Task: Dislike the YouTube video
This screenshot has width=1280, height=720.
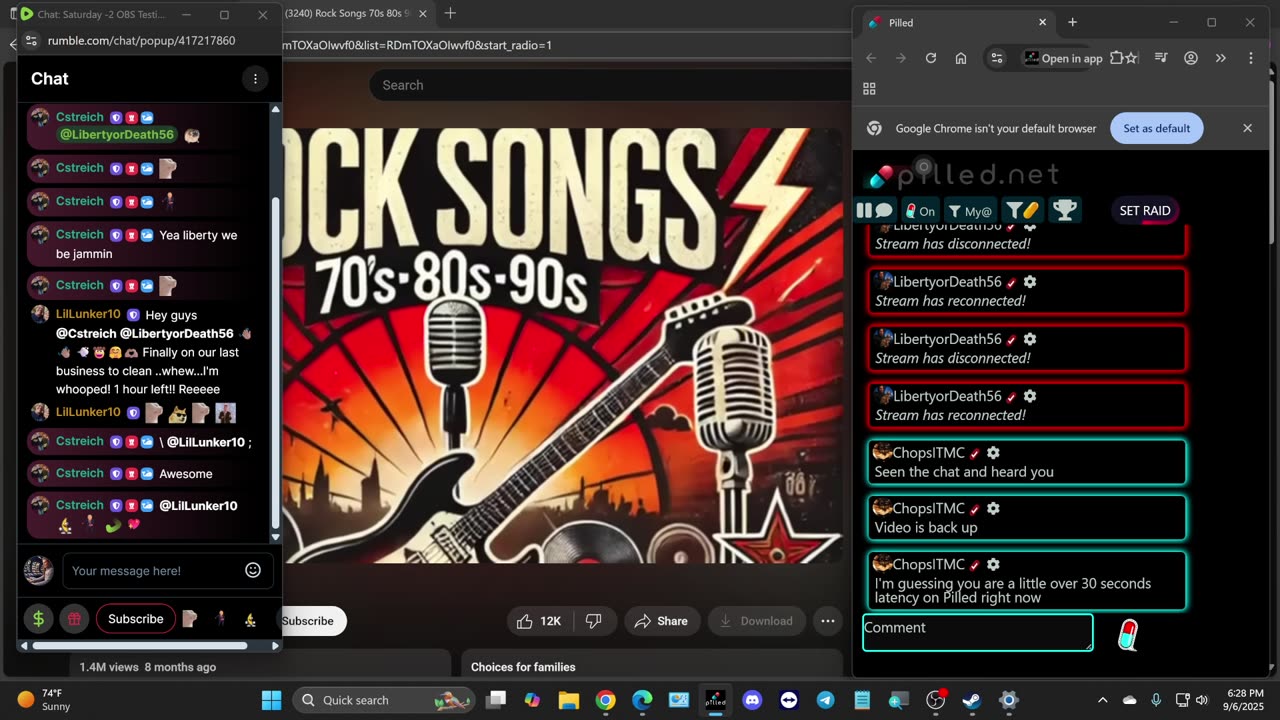Action: pyautogui.click(x=594, y=621)
